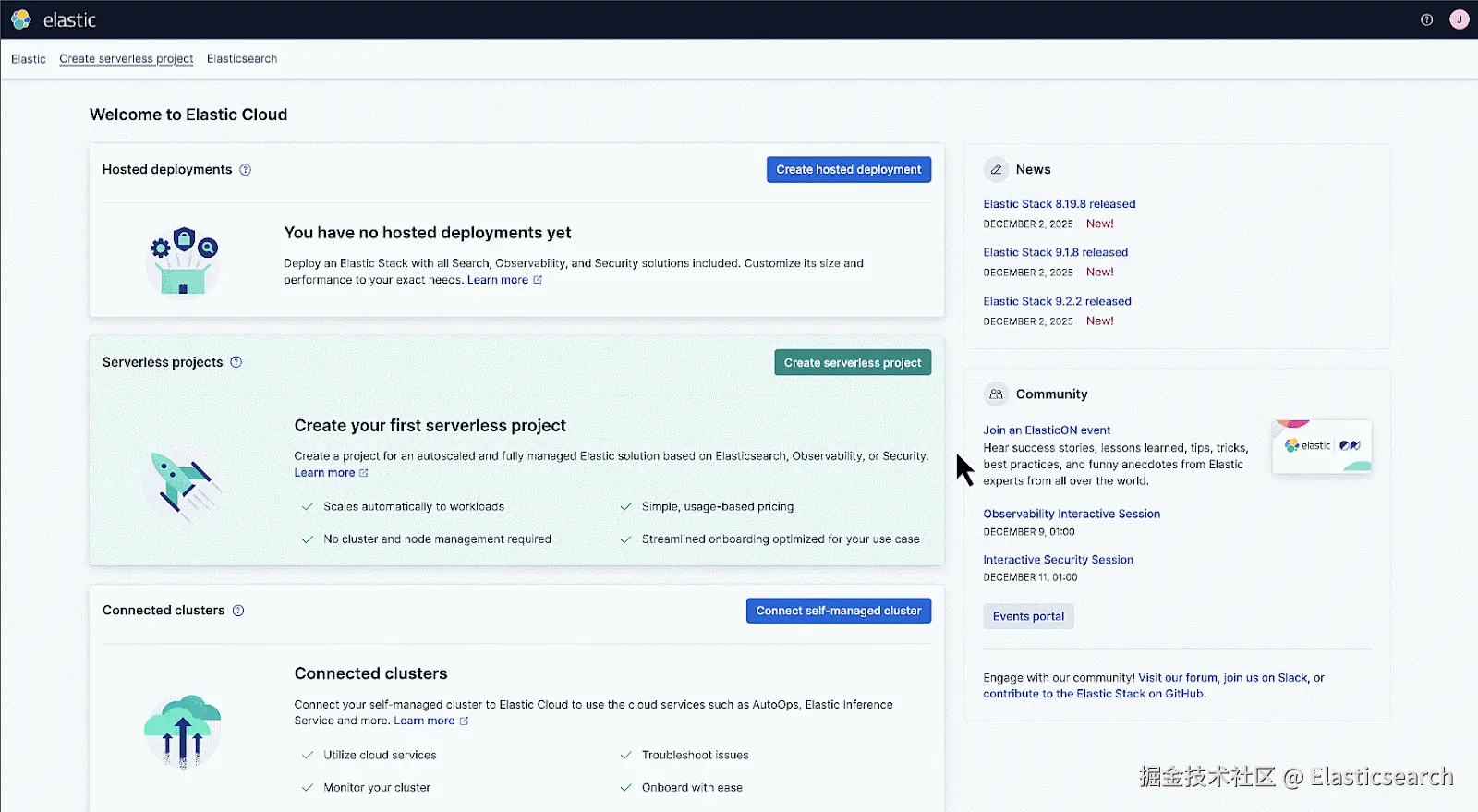This screenshot has width=1478, height=812.
Task: Click the Elastic logo in header
Action: pyautogui.click(x=21, y=19)
